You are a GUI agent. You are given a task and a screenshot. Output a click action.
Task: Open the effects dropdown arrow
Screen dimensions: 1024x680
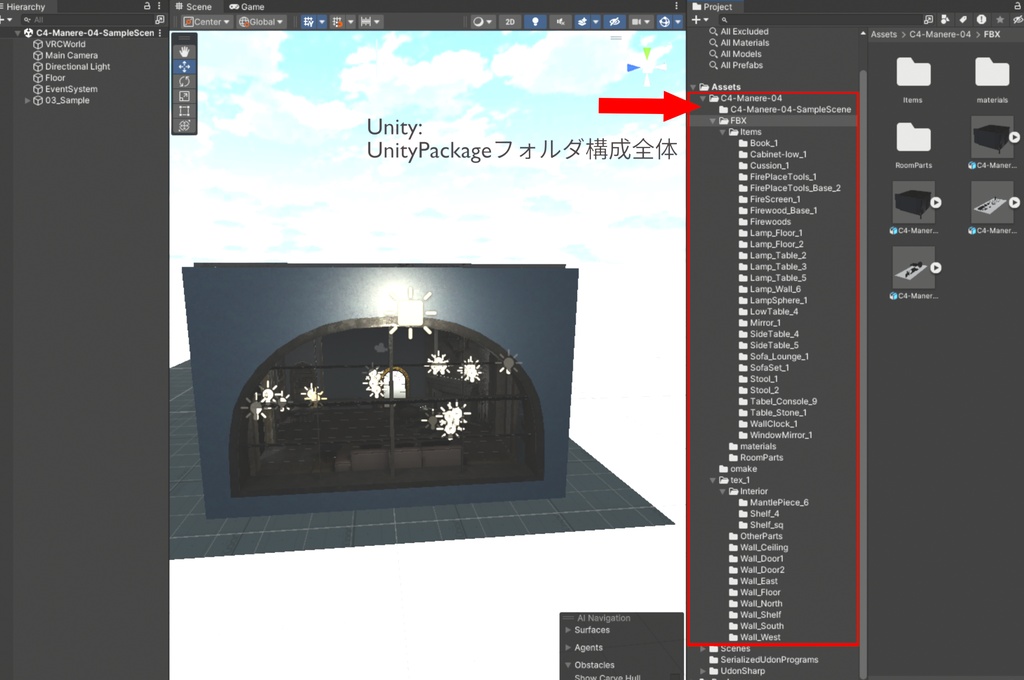click(x=595, y=22)
